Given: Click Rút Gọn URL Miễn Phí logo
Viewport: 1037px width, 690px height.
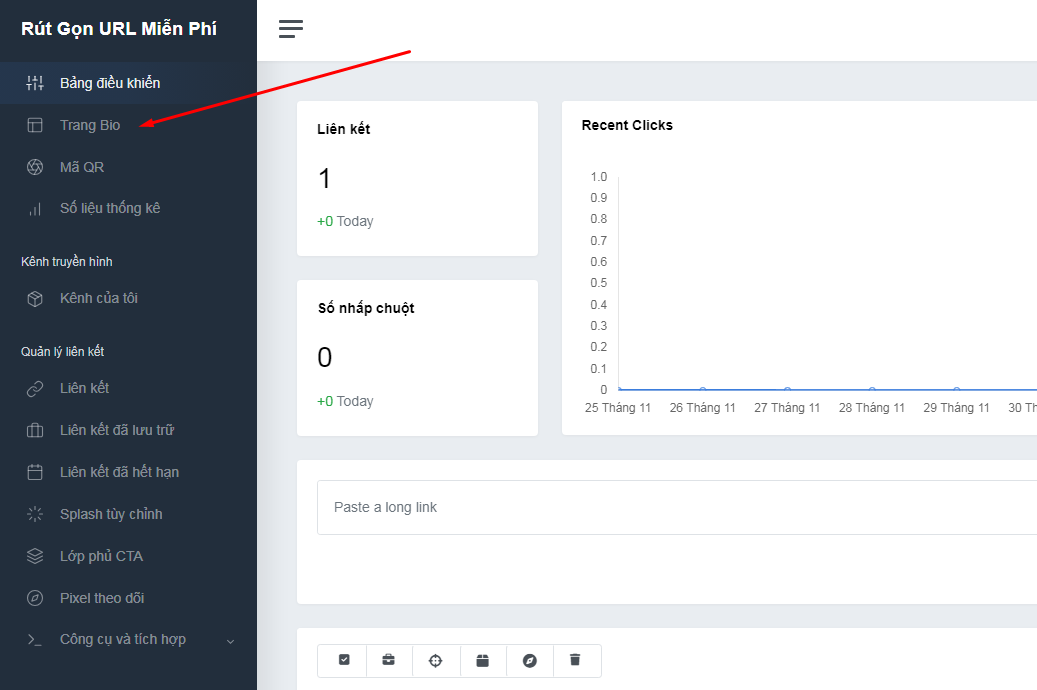Looking at the screenshot, I should coord(119,29).
